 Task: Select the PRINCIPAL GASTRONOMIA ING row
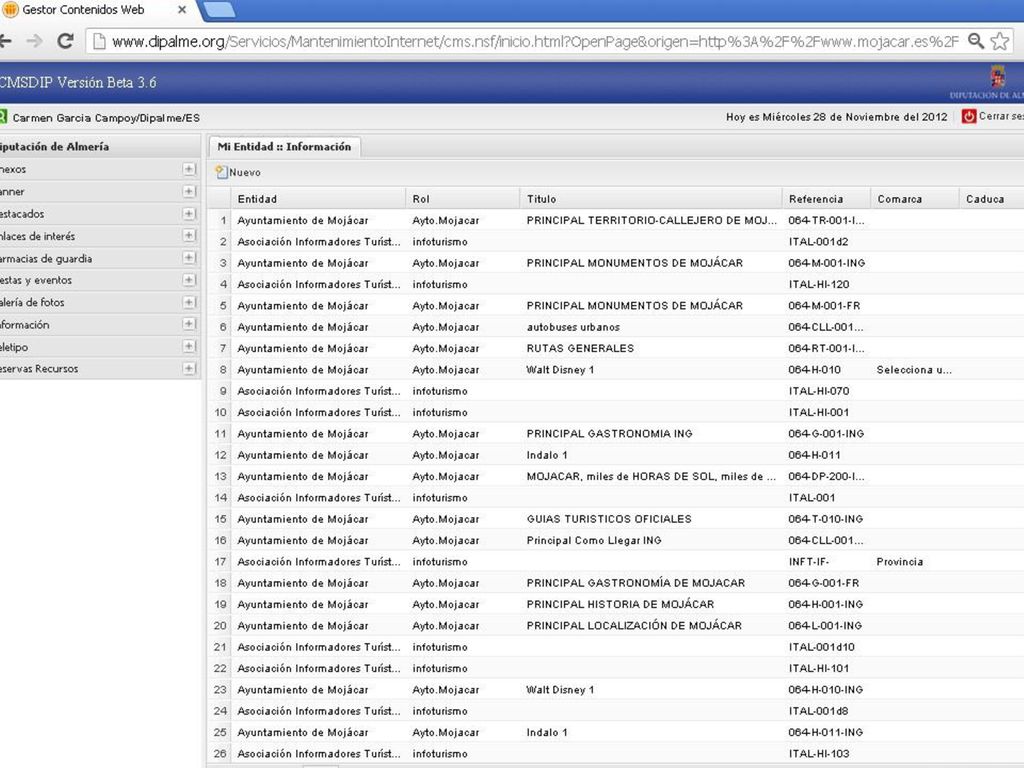pyautogui.click(x=616, y=434)
